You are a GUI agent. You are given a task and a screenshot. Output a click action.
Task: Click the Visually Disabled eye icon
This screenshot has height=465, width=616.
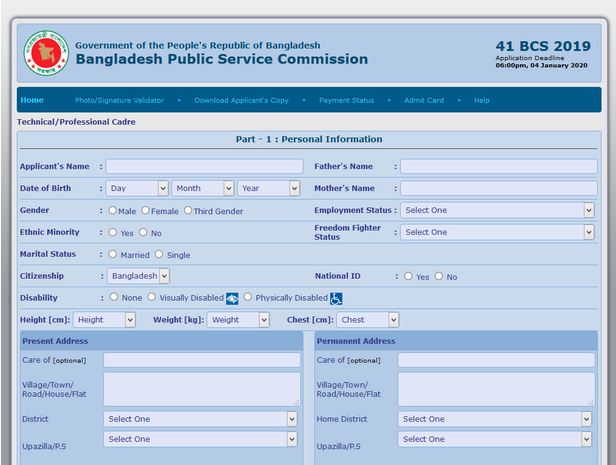point(232,298)
